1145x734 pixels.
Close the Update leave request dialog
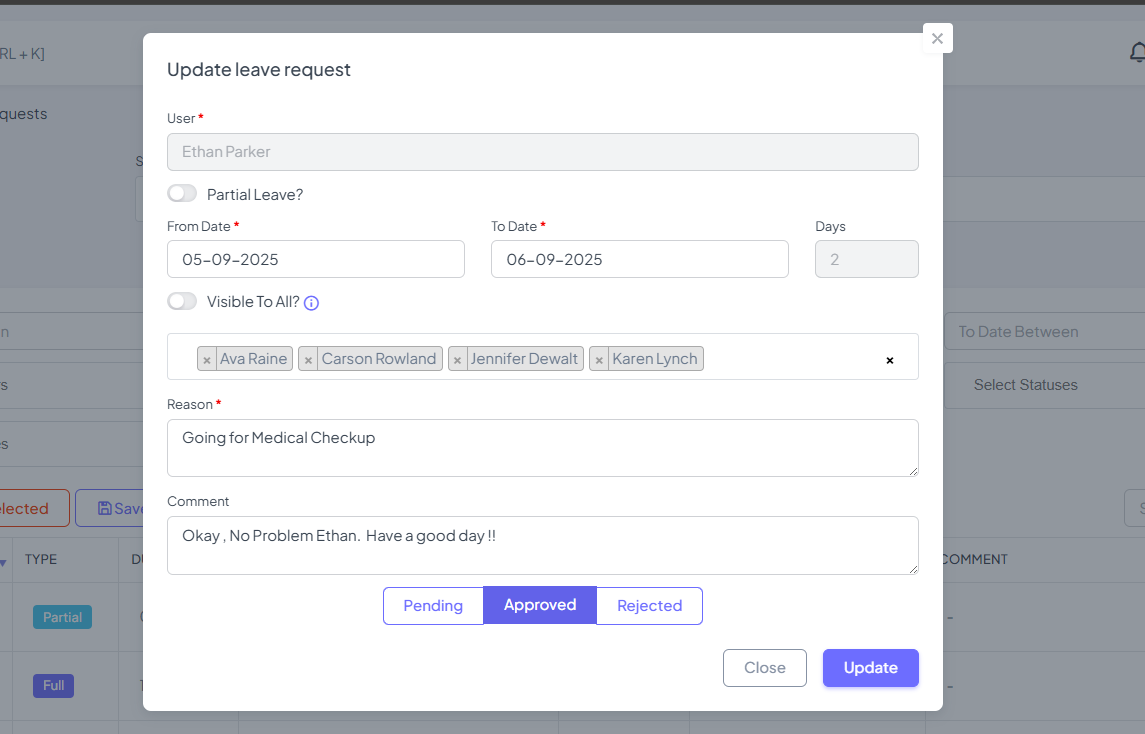[937, 38]
